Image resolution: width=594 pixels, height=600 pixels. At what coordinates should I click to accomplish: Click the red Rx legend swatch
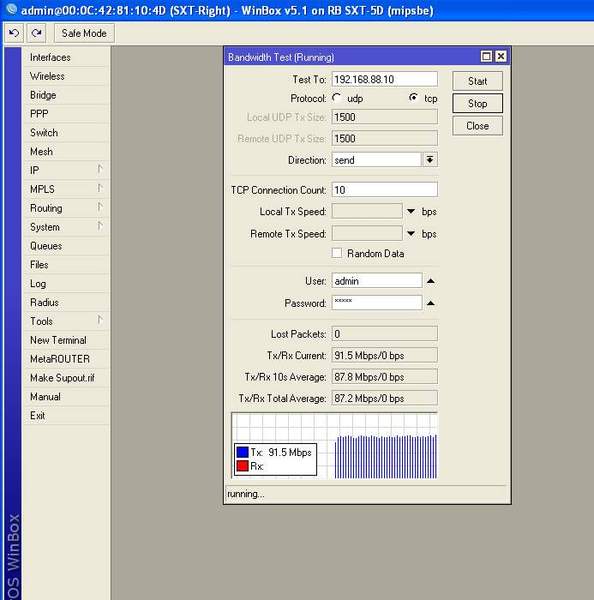(243, 466)
